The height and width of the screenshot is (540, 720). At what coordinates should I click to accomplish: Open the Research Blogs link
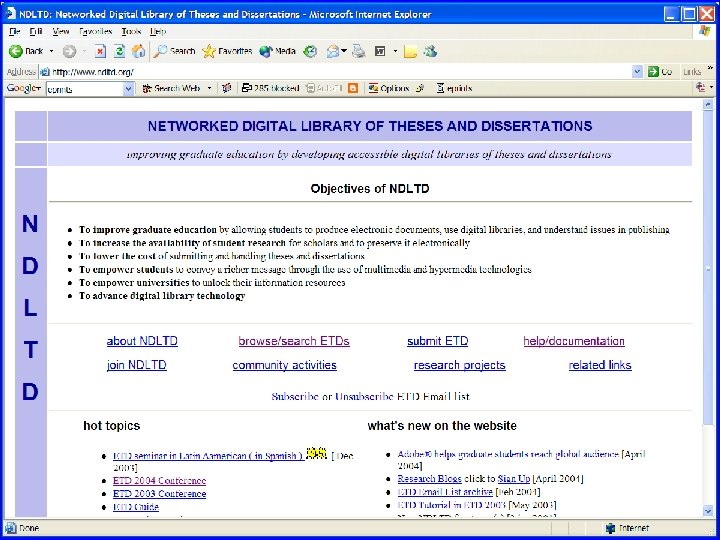pos(429,479)
